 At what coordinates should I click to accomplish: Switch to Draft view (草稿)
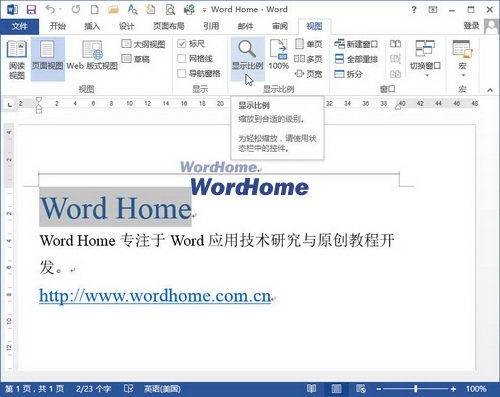coord(136,59)
